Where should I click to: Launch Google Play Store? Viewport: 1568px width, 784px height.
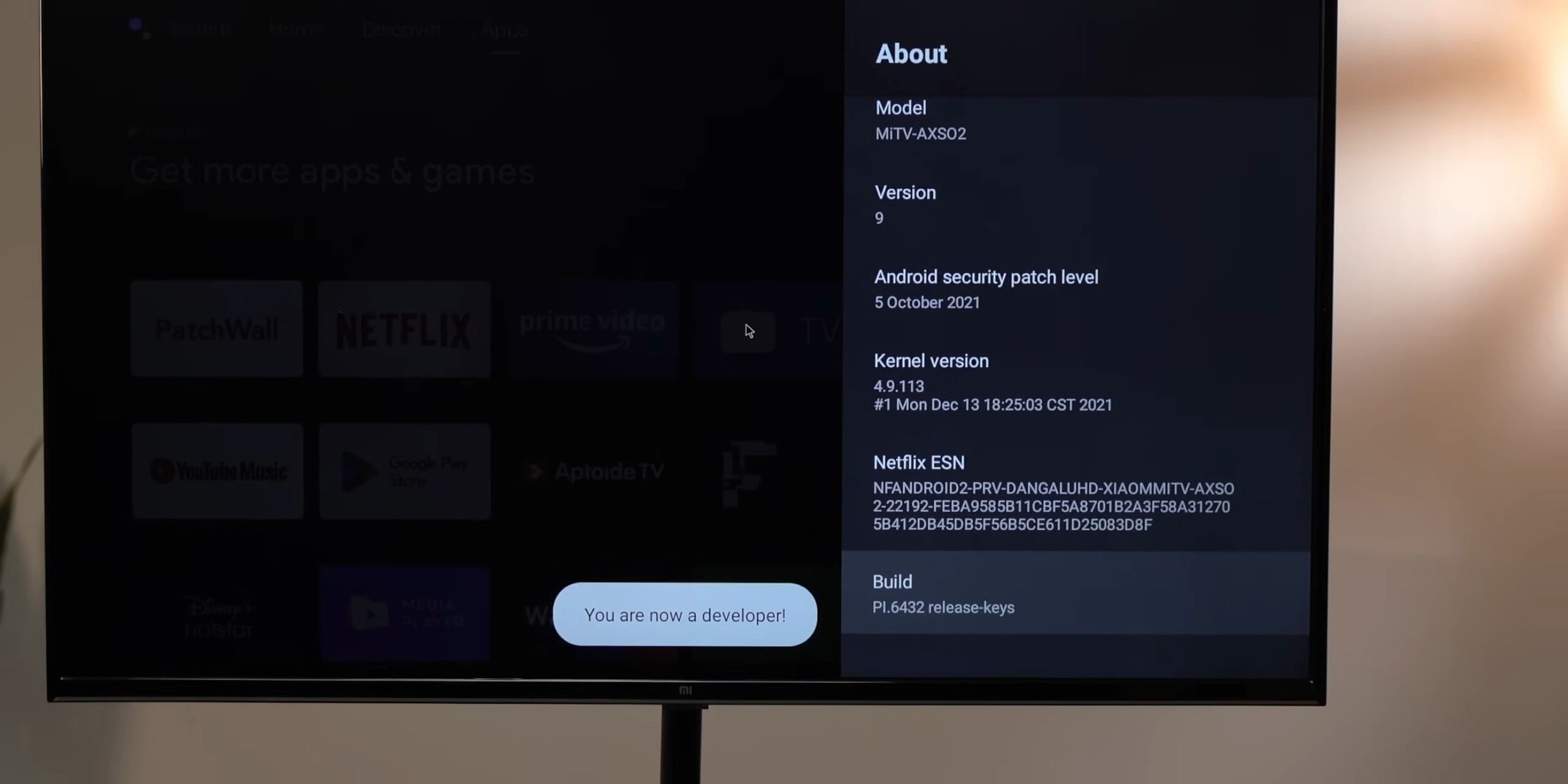404,471
